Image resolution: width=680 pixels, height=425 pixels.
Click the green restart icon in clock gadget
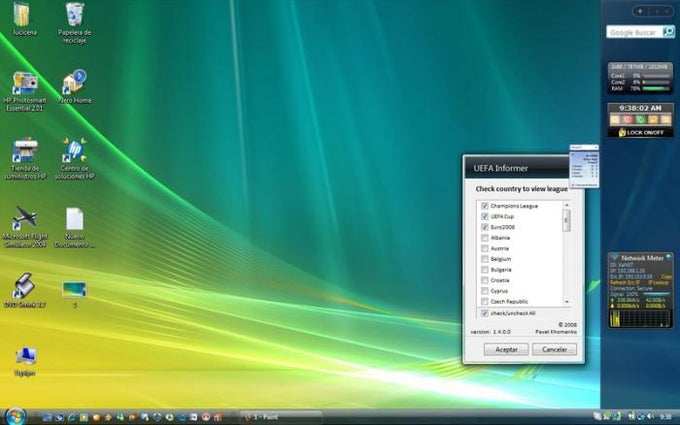(x=640, y=119)
